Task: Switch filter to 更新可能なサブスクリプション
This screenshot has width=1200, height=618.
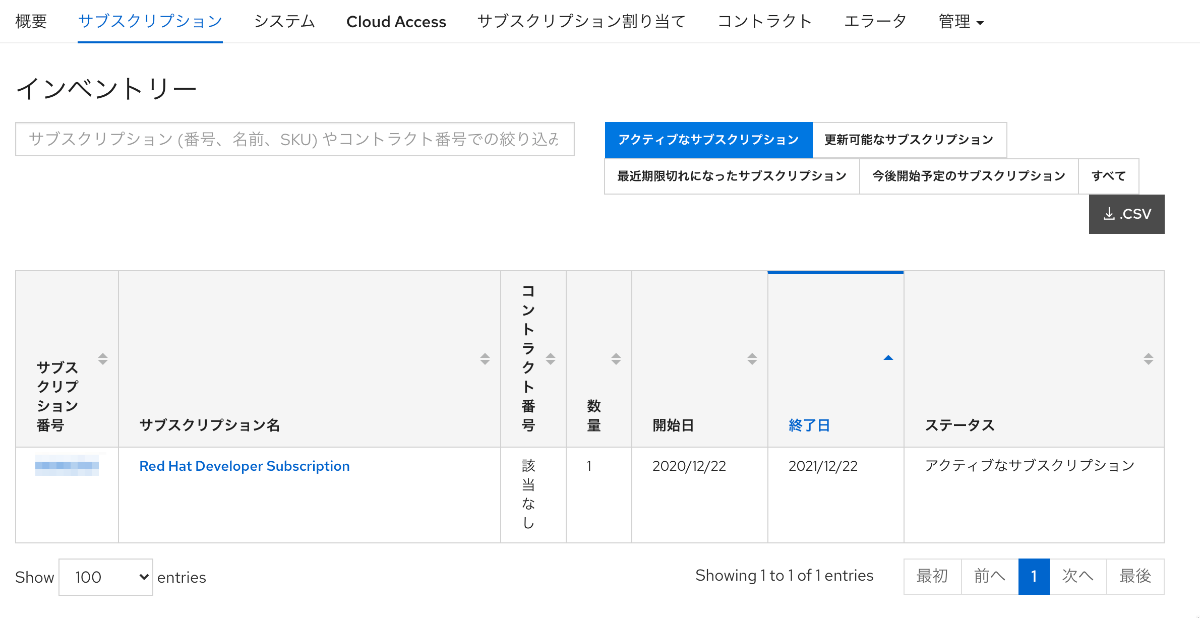Action: [x=909, y=140]
